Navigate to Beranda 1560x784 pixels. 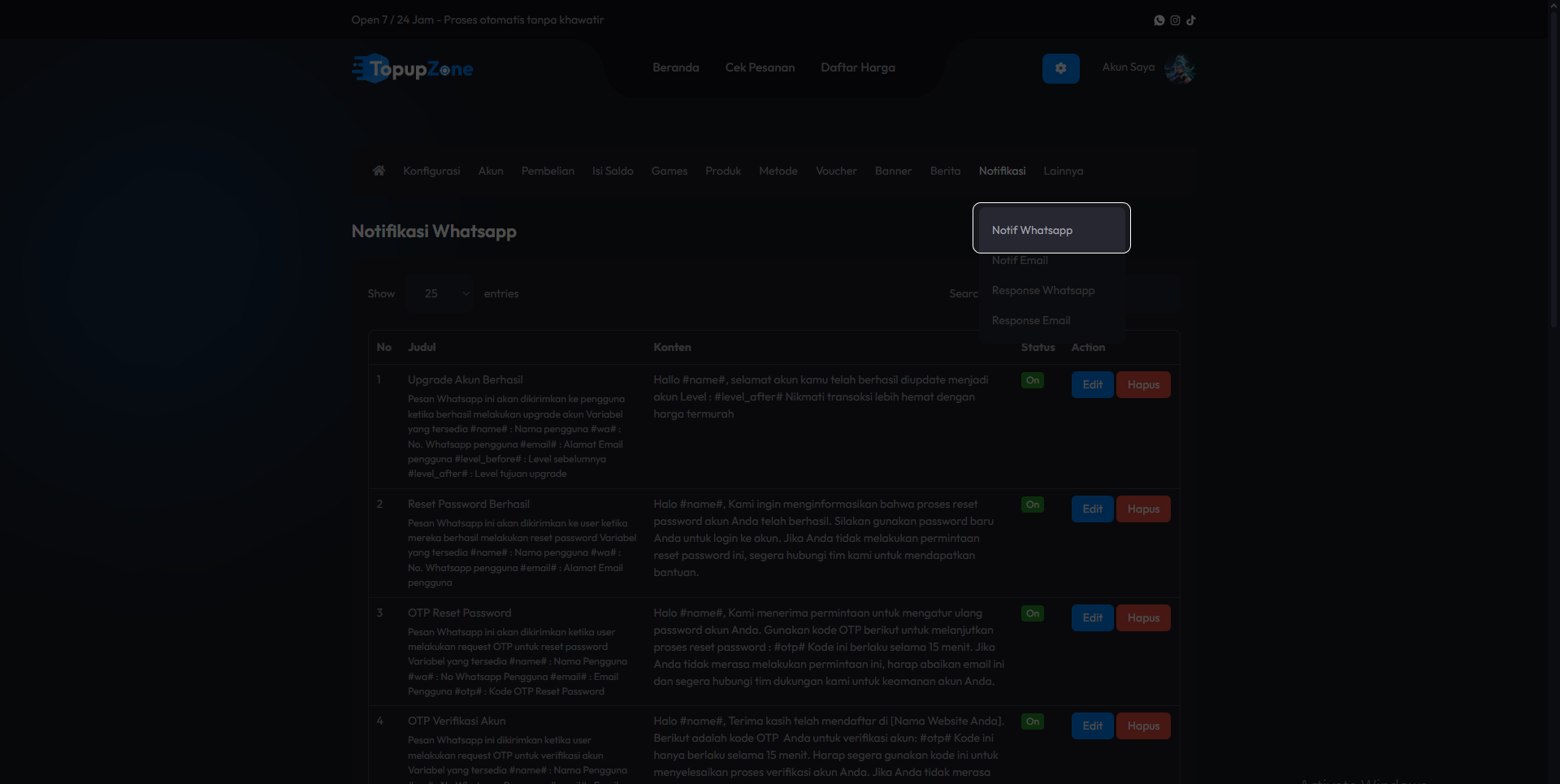[676, 67]
